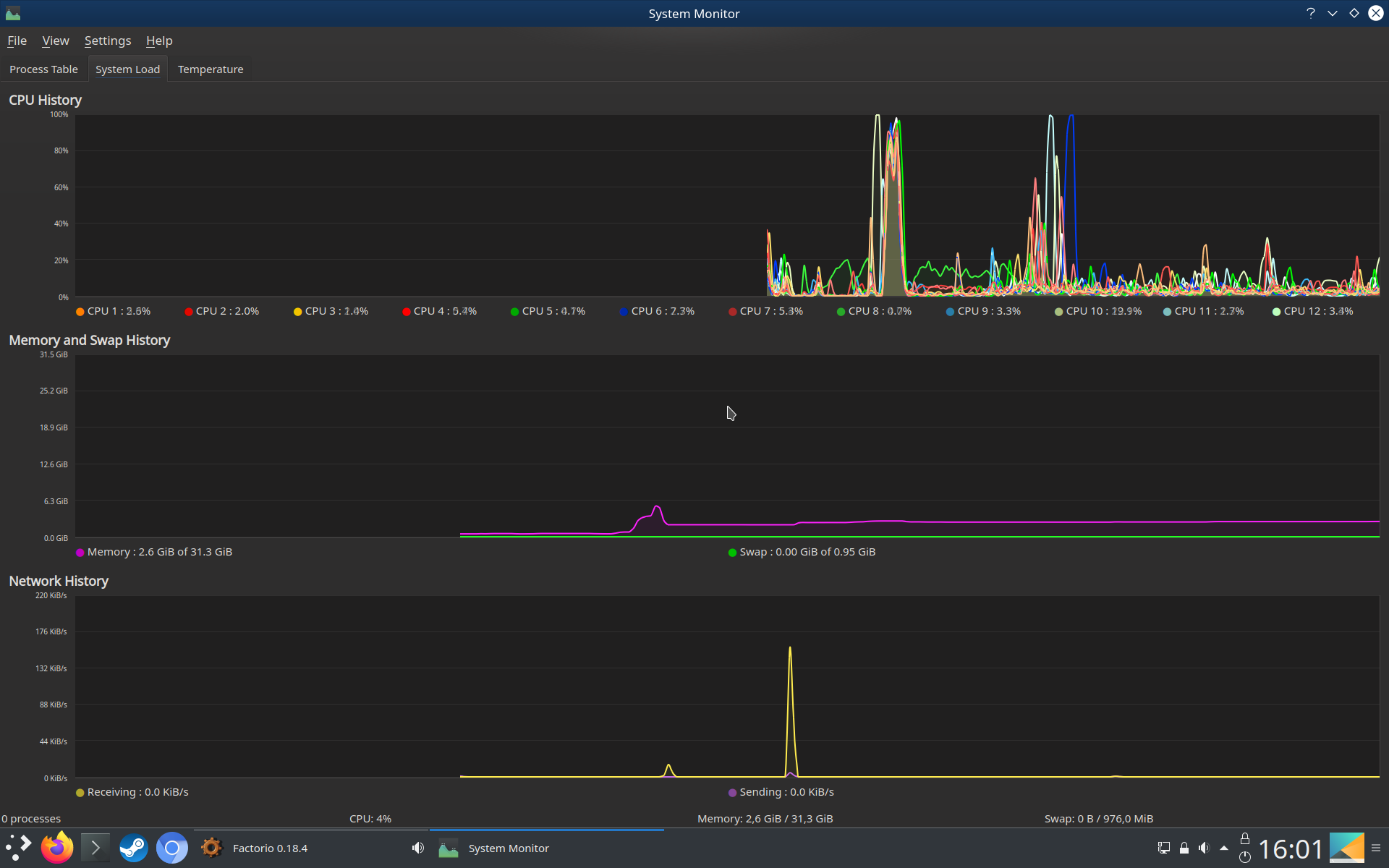Click the 'Swap : 0.00 GiB of 0.95 GiB' label
Viewport: 1389px width, 868px height.
[x=807, y=552]
